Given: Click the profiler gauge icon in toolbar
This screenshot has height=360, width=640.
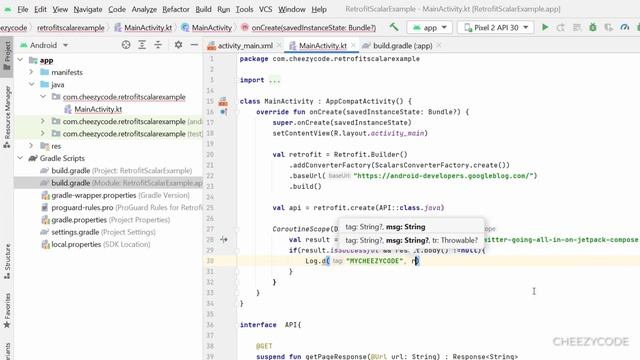Looking at the screenshot, I should (624, 27).
